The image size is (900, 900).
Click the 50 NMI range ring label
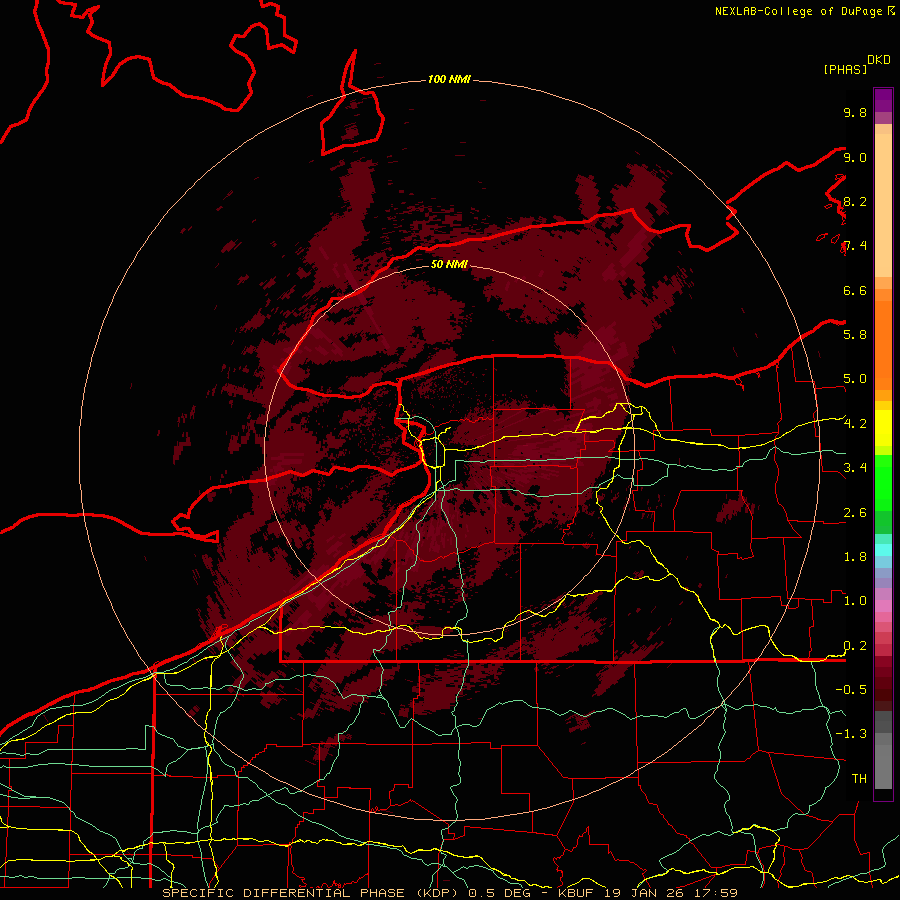[x=449, y=264]
